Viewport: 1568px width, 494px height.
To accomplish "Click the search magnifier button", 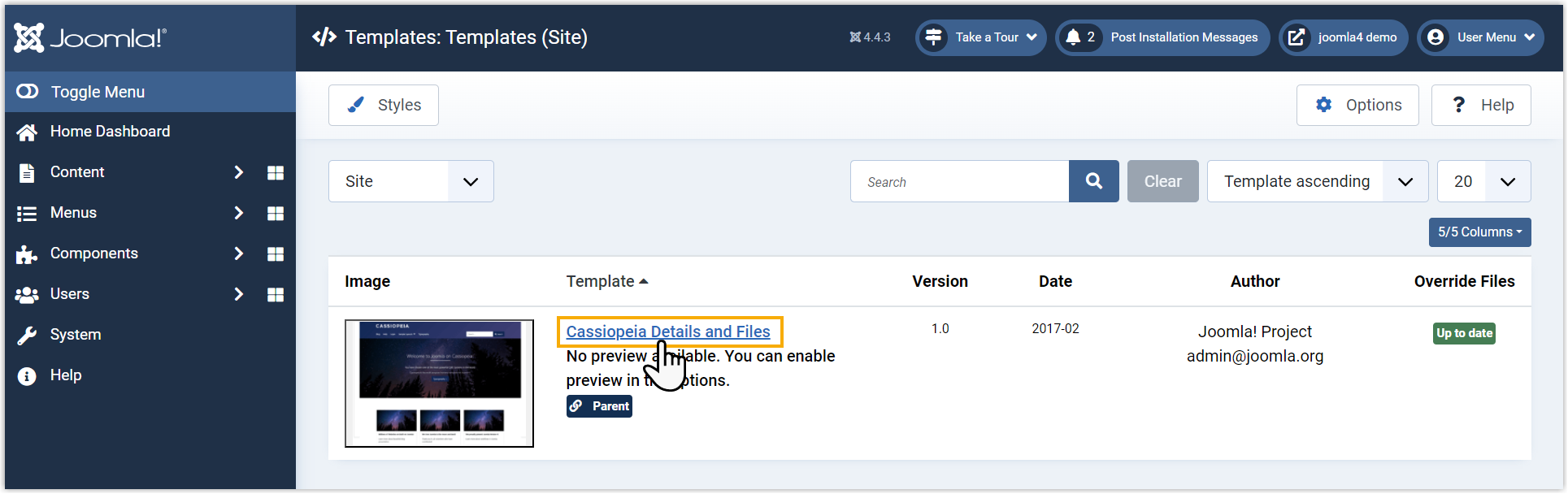I will point(1093,181).
